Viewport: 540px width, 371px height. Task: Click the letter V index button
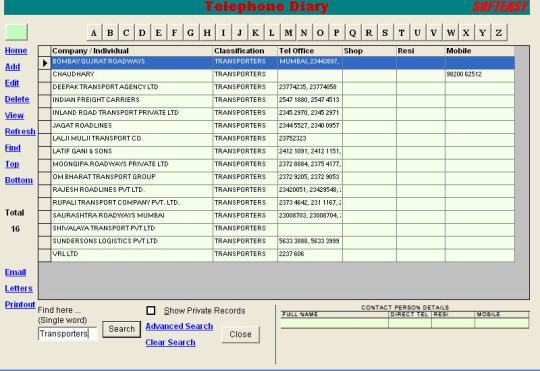click(434, 33)
